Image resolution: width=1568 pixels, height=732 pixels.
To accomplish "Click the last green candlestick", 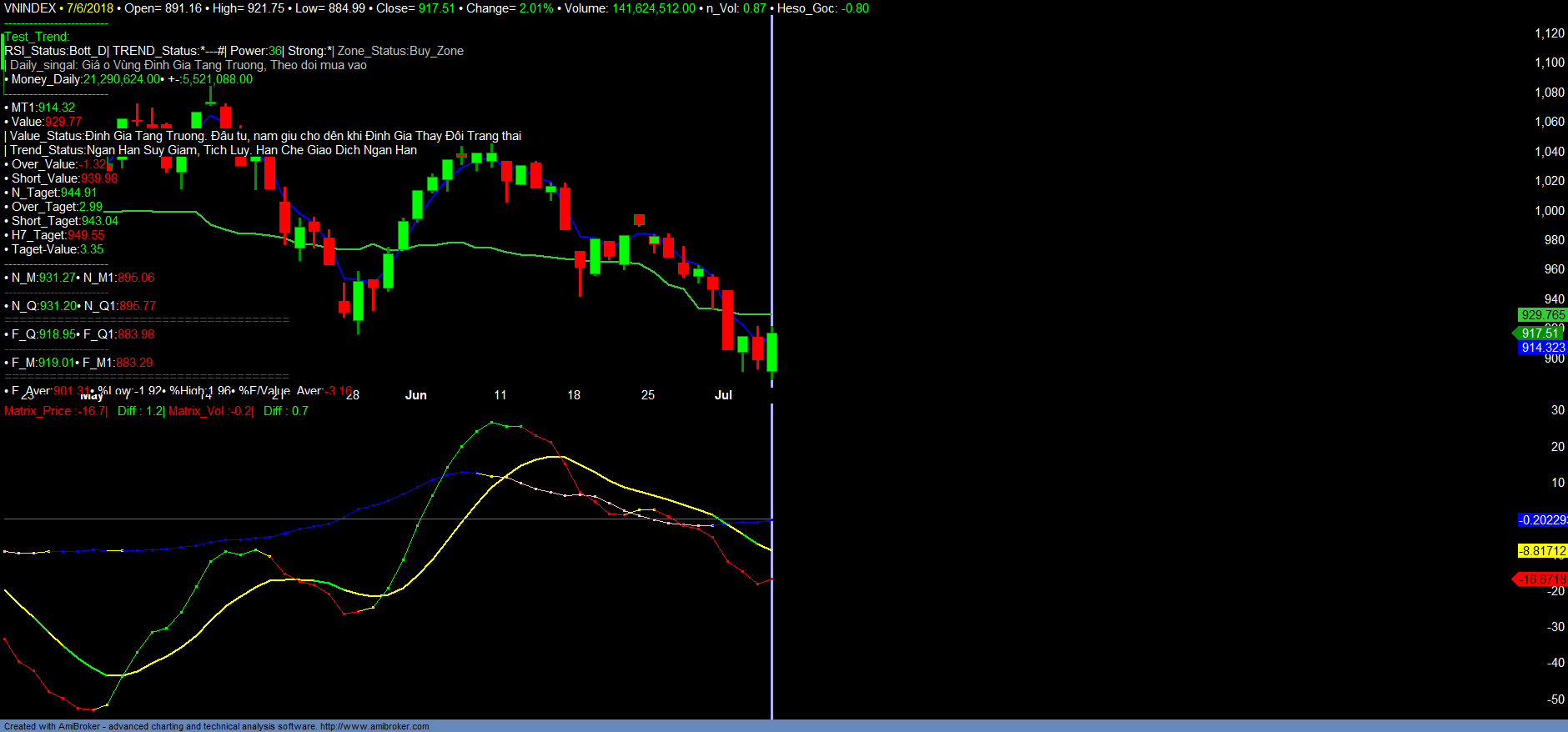I will pos(772,352).
